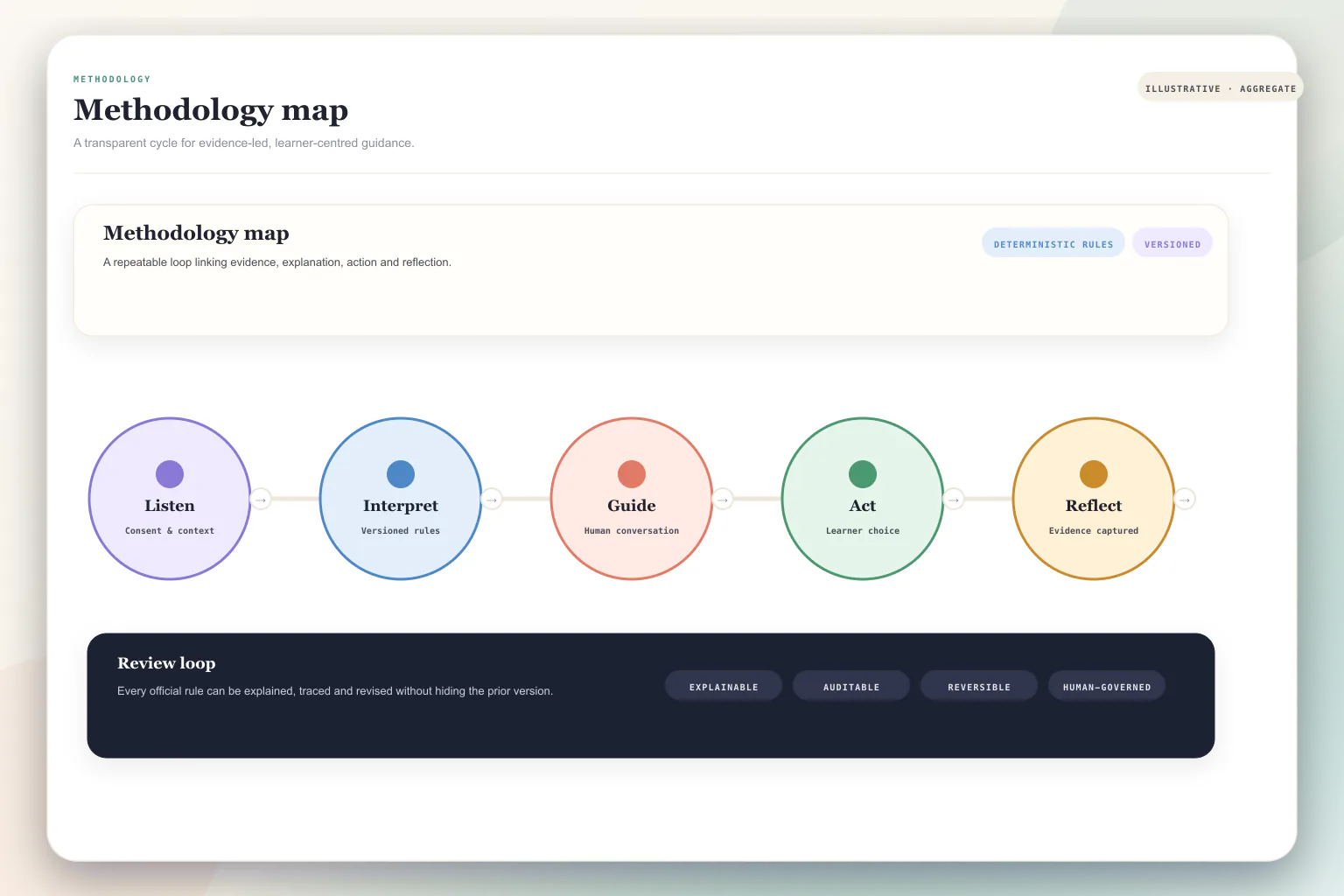This screenshot has width=1344, height=896.
Task: Click the amber dot in Reflect node
Action: pos(1094,474)
